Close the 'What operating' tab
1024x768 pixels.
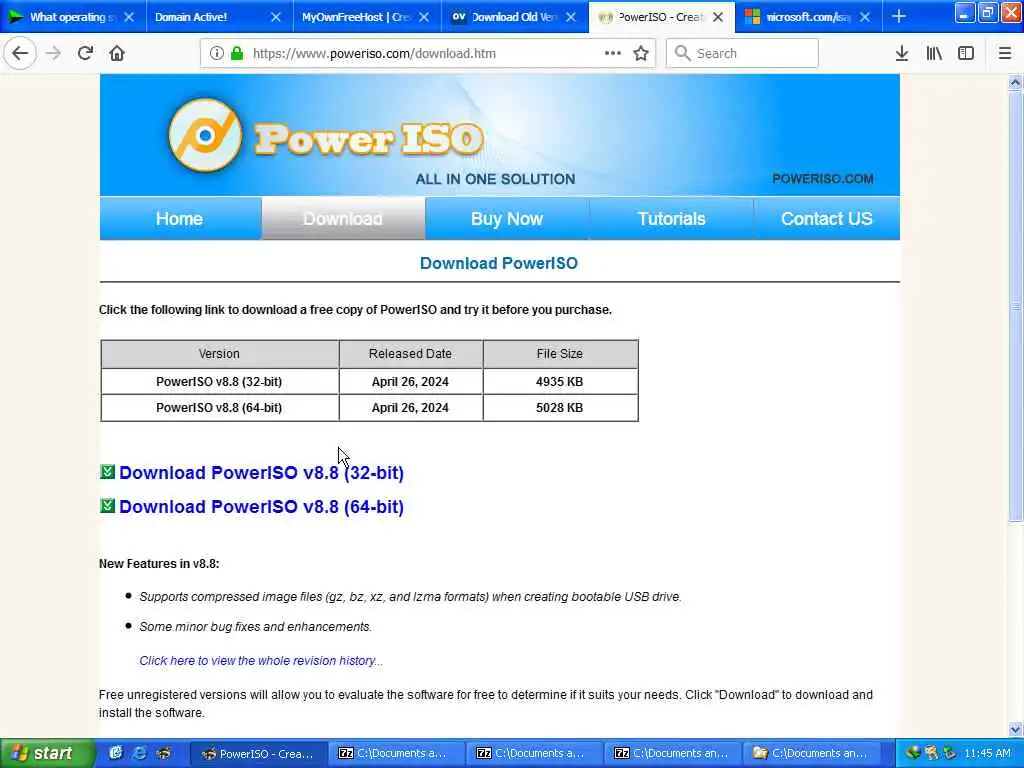tap(129, 17)
